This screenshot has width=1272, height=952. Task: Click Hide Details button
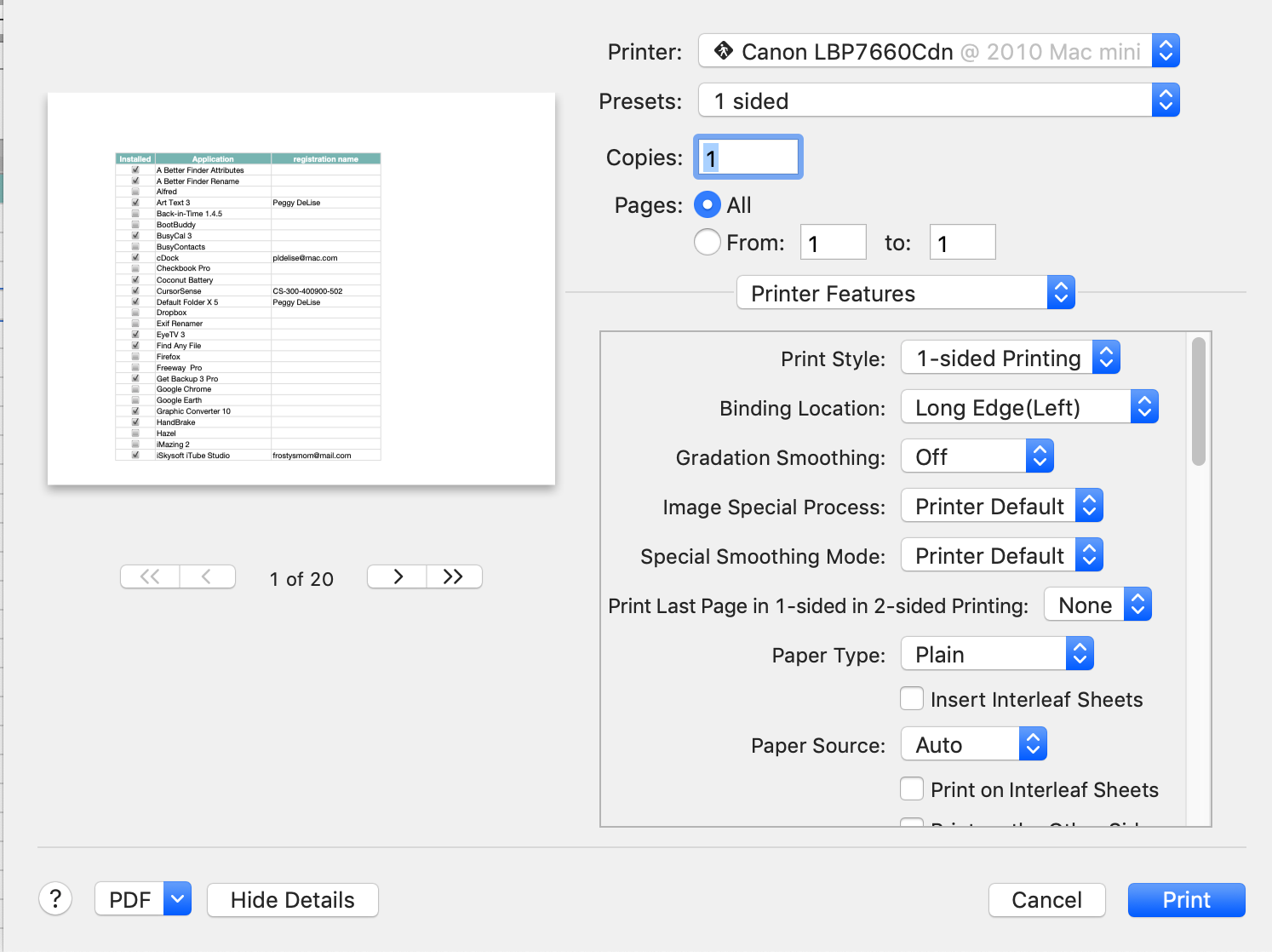292,900
